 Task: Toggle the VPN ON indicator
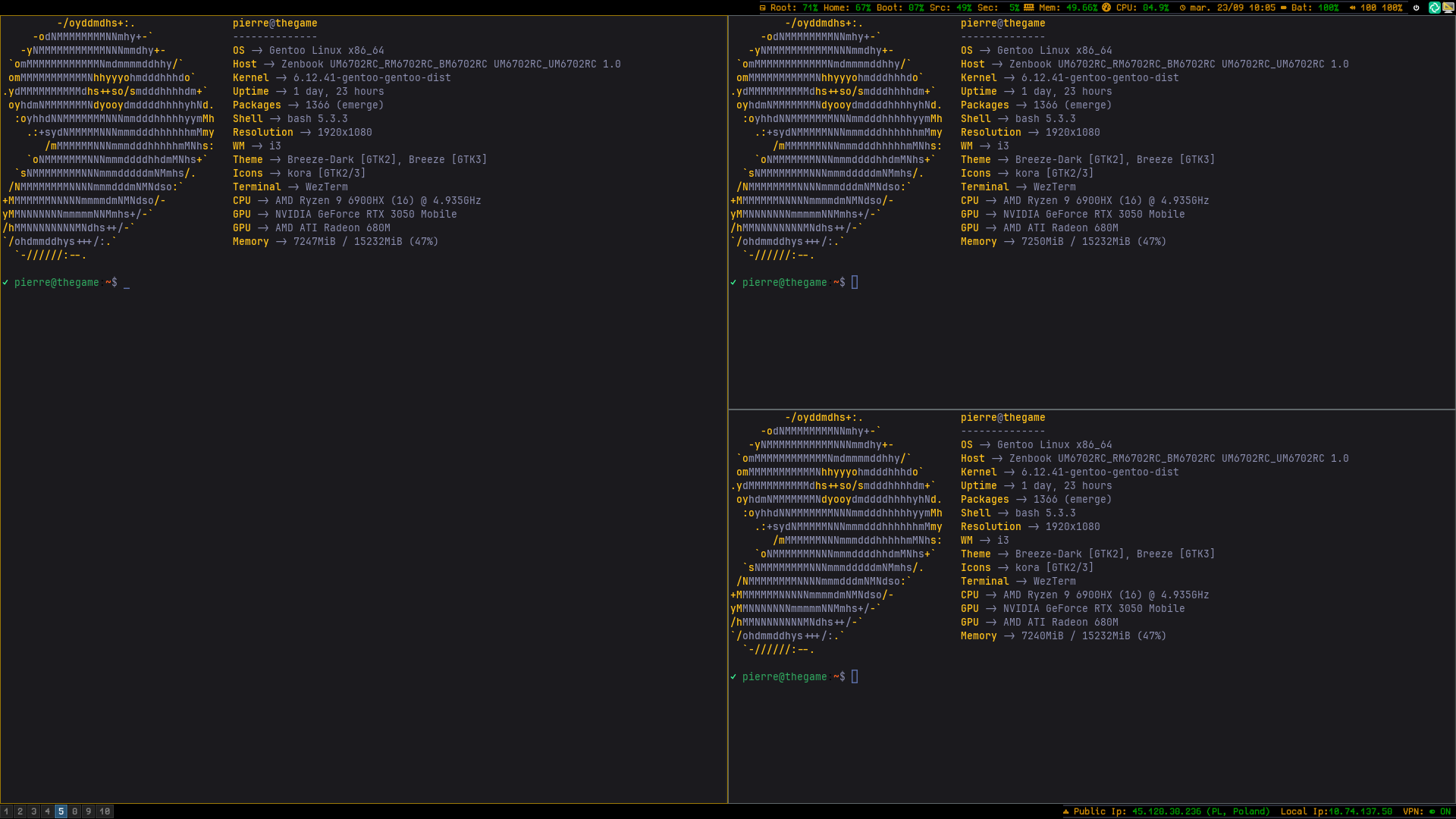pos(1439,811)
